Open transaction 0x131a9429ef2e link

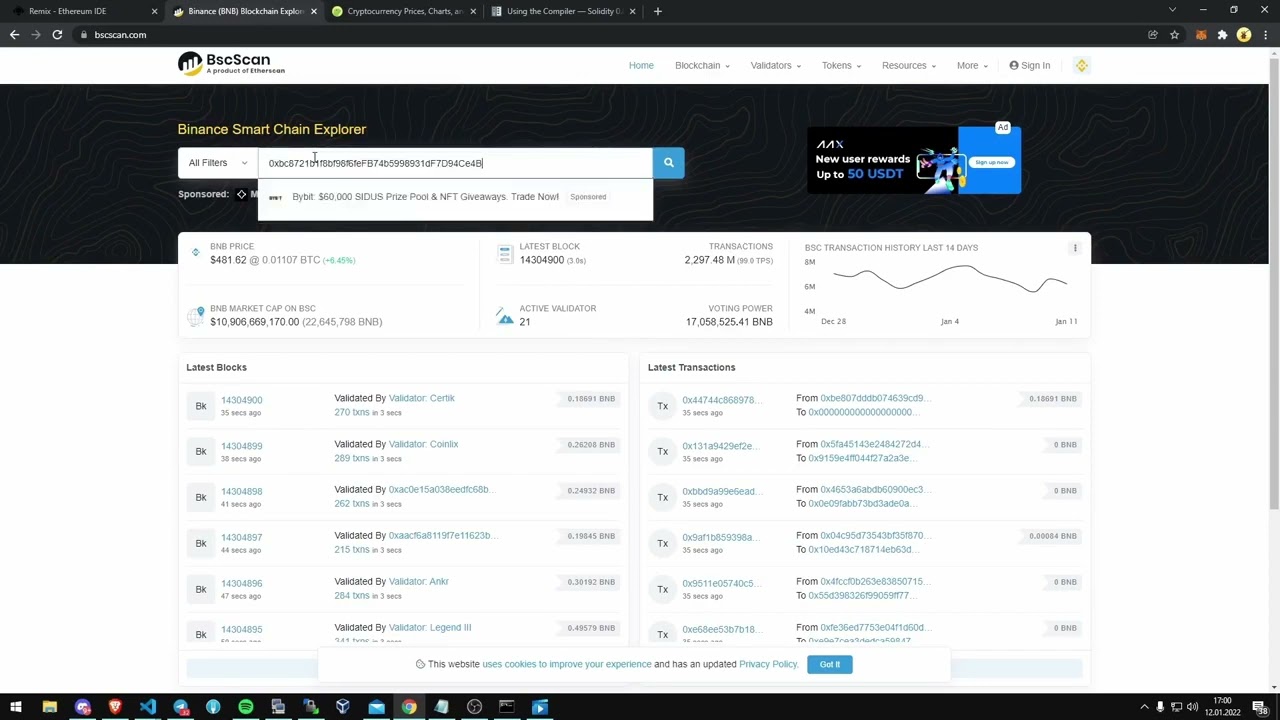tap(720, 446)
